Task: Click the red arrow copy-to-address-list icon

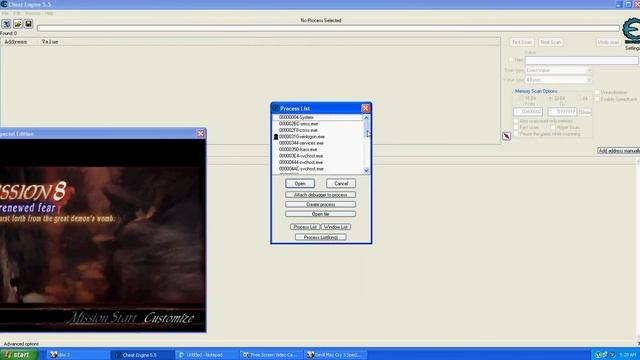Action: [506, 136]
